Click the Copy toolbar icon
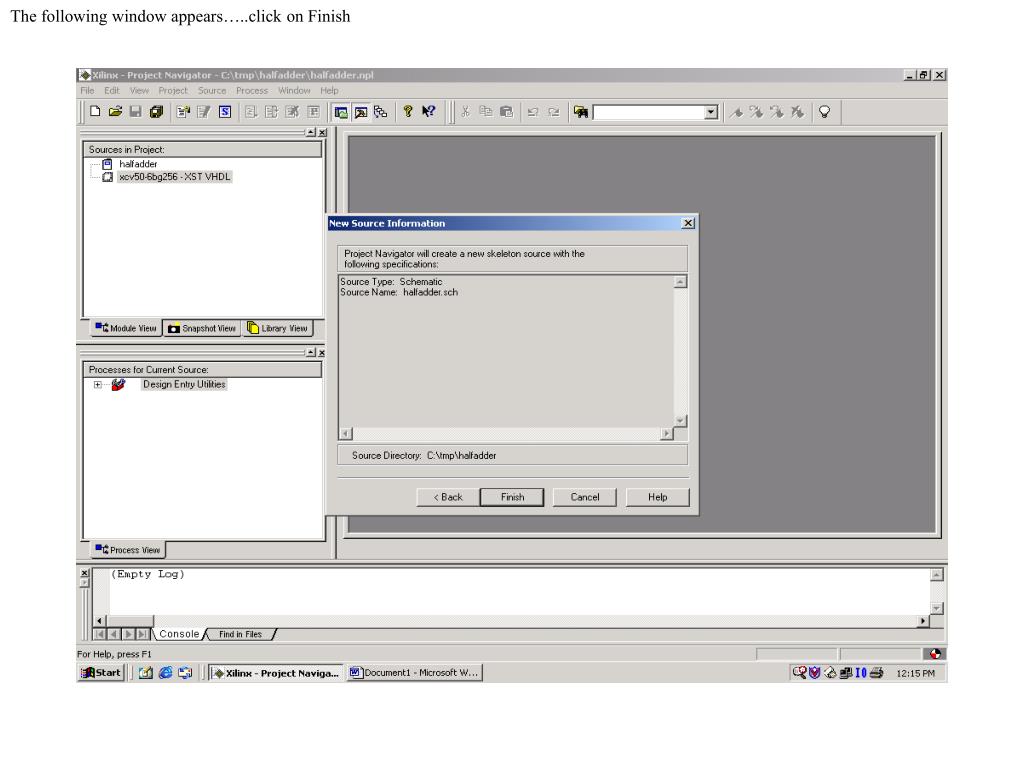 [486, 112]
